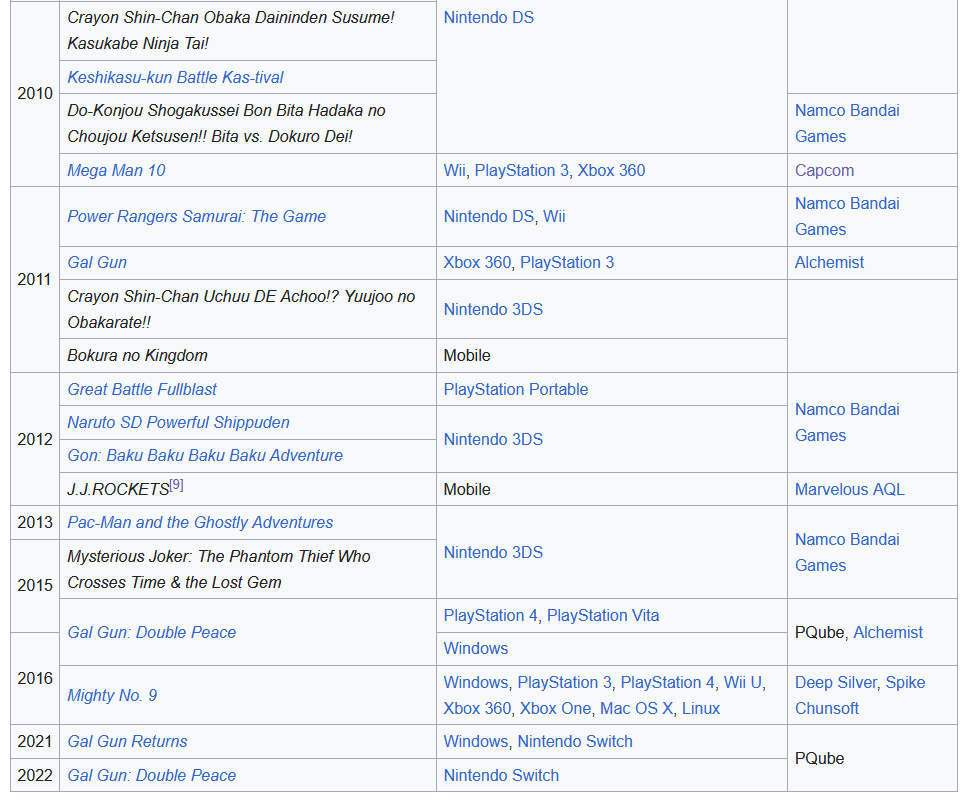Click Windows in the Mighty No. 9 row
Screen dimensions: 970x802
point(476,682)
